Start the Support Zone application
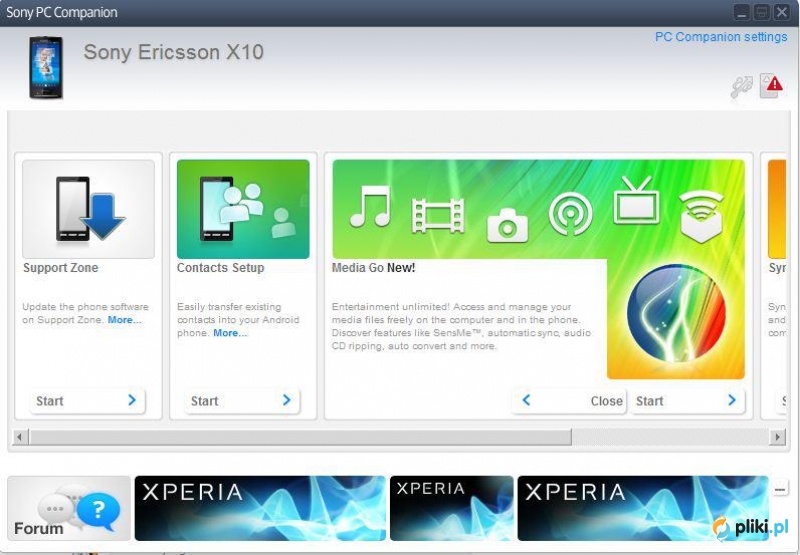This screenshot has height=555, width=800. click(x=87, y=400)
